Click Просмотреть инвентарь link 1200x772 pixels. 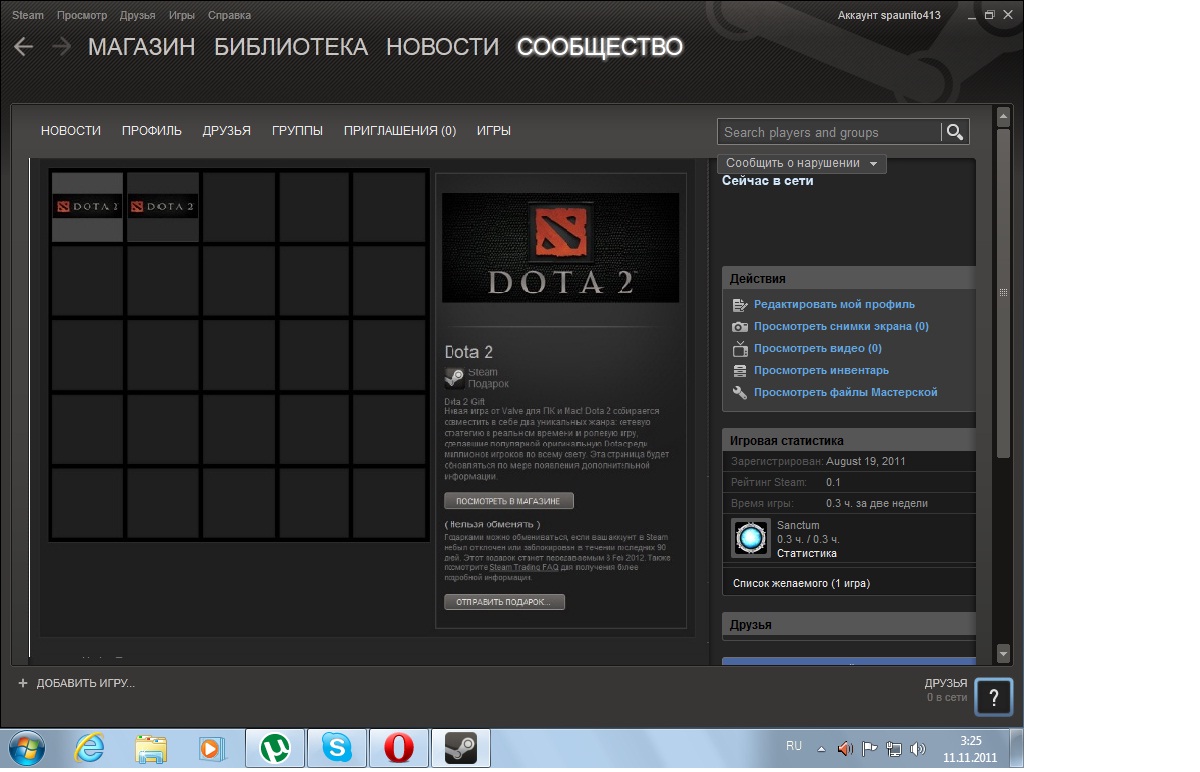[x=822, y=371]
